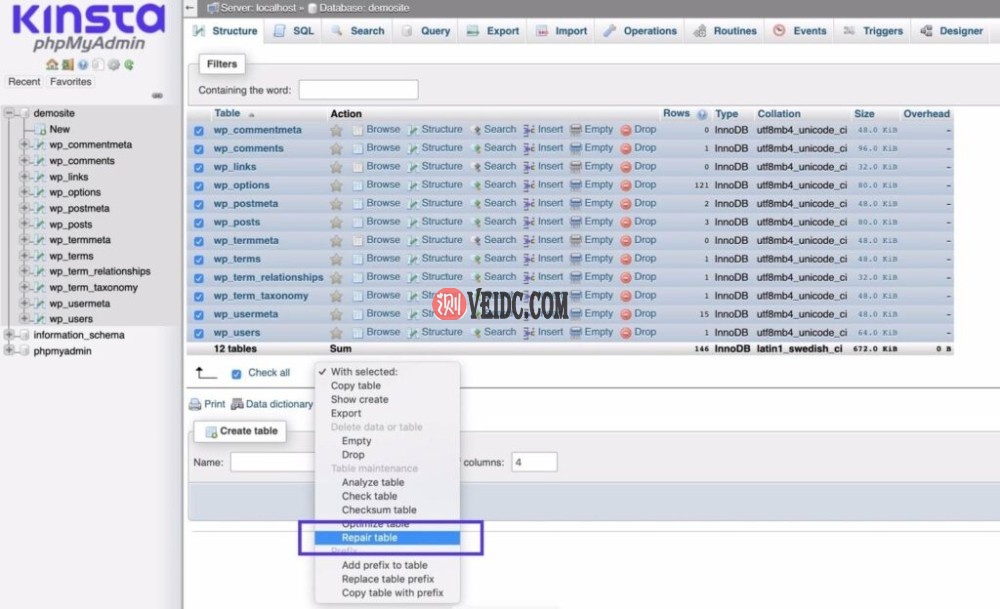Click the Containing the word filter field

(x=358, y=90)
